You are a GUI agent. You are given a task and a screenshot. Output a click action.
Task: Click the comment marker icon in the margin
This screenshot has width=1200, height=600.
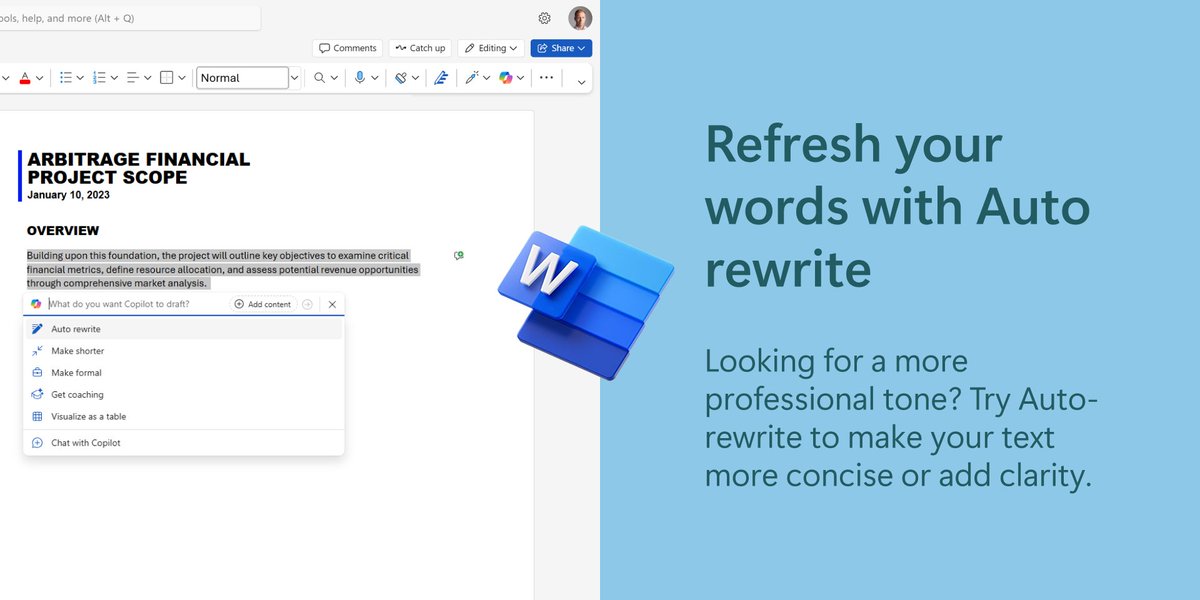pos(458,256)
